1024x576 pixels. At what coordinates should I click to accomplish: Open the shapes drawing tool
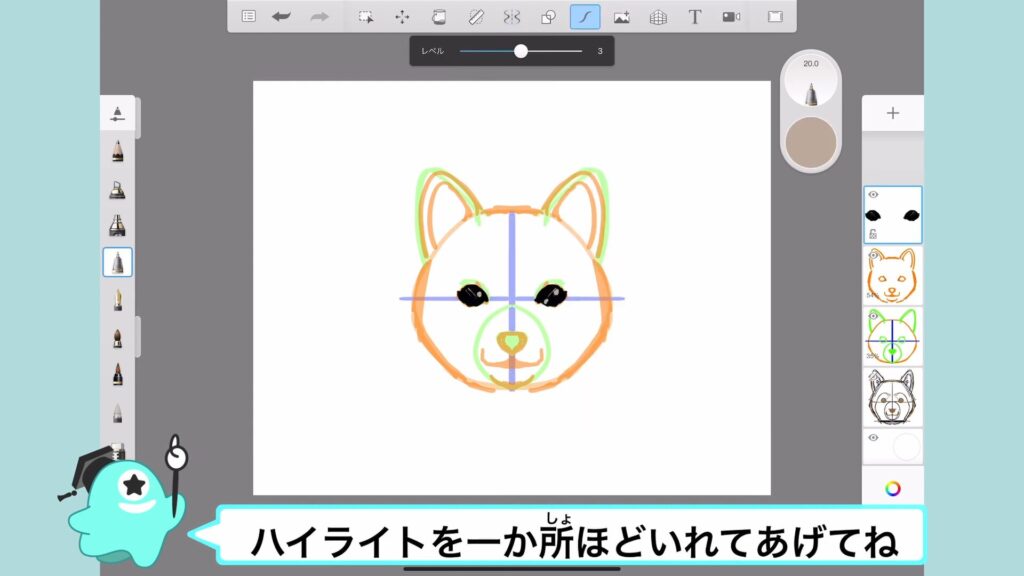click(548, 17)
